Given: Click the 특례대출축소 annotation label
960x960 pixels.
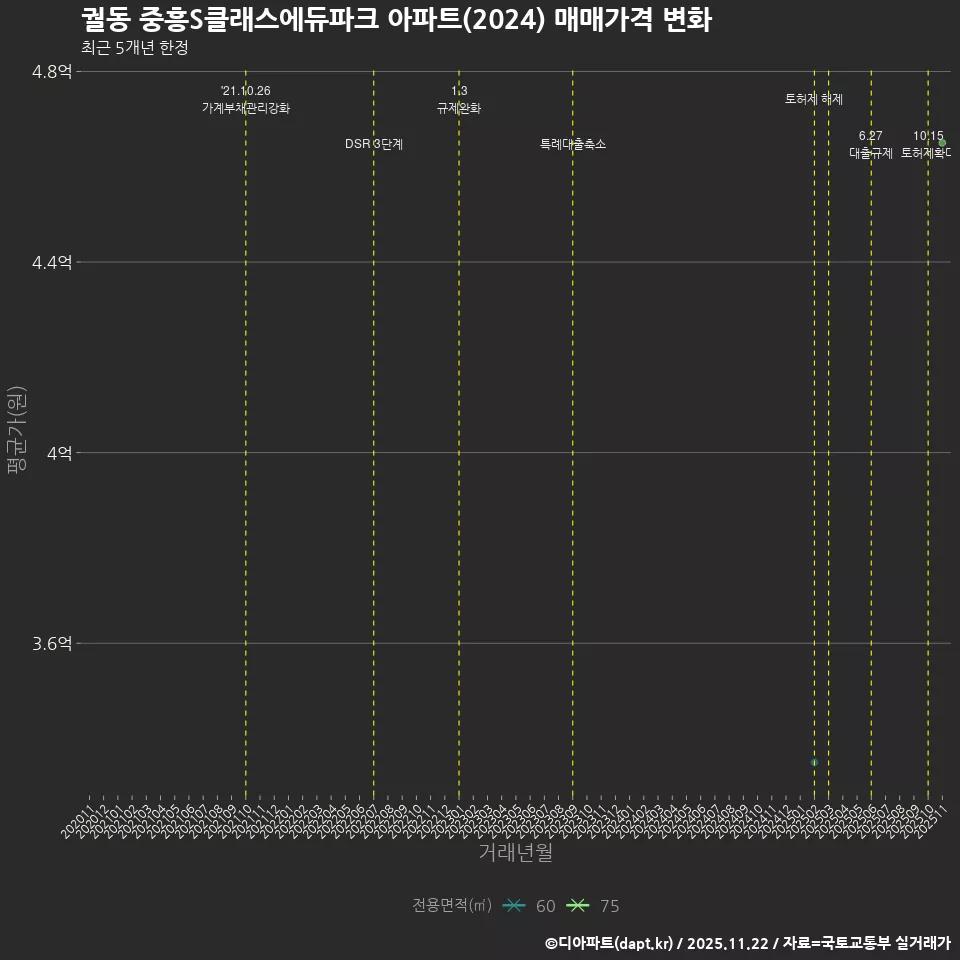Looking at the screenshot, I should [x=575, y=144].
